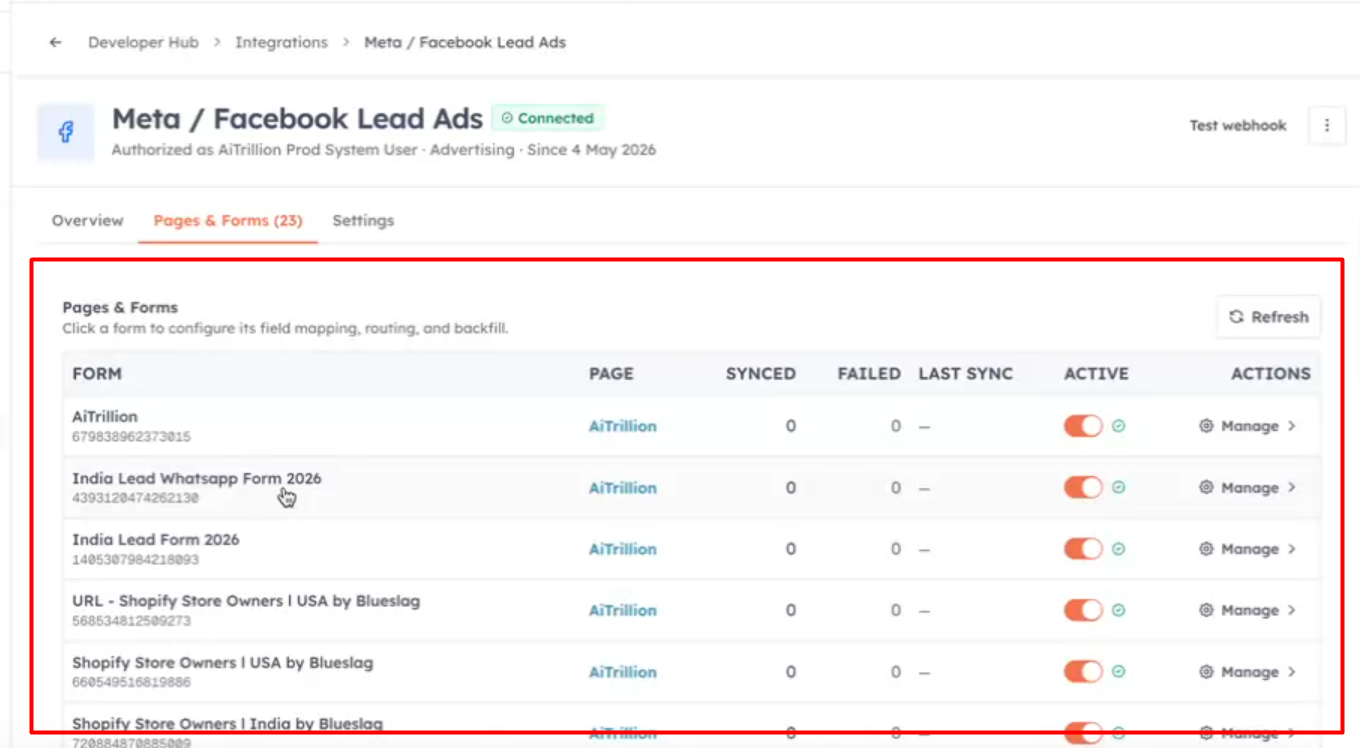Click green check icon in row 660549516819886
The width and height of the screenshot is (1360, 748).
[1119, 672]
